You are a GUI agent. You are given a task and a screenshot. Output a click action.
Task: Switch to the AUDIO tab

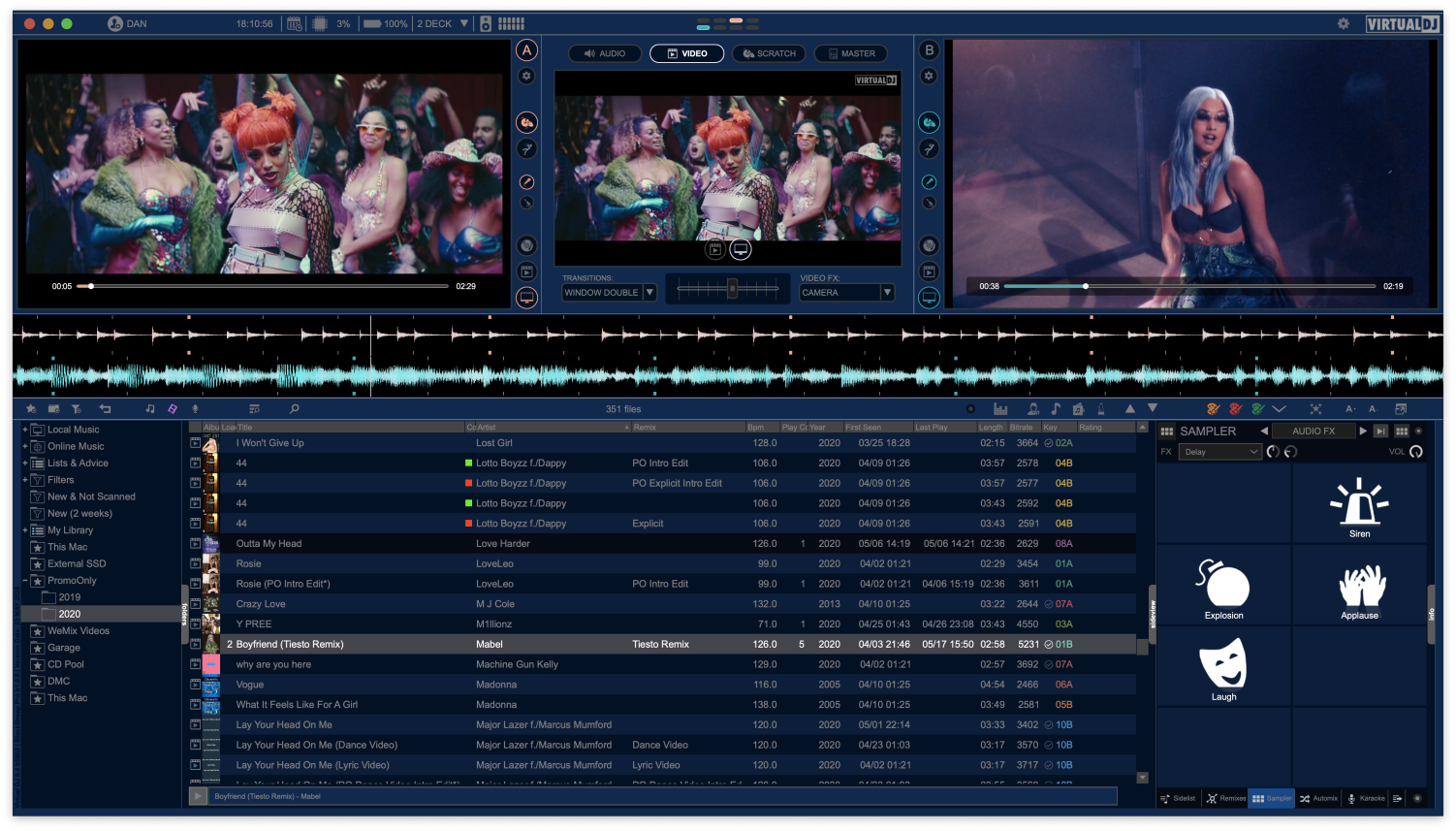coord(605,53)
